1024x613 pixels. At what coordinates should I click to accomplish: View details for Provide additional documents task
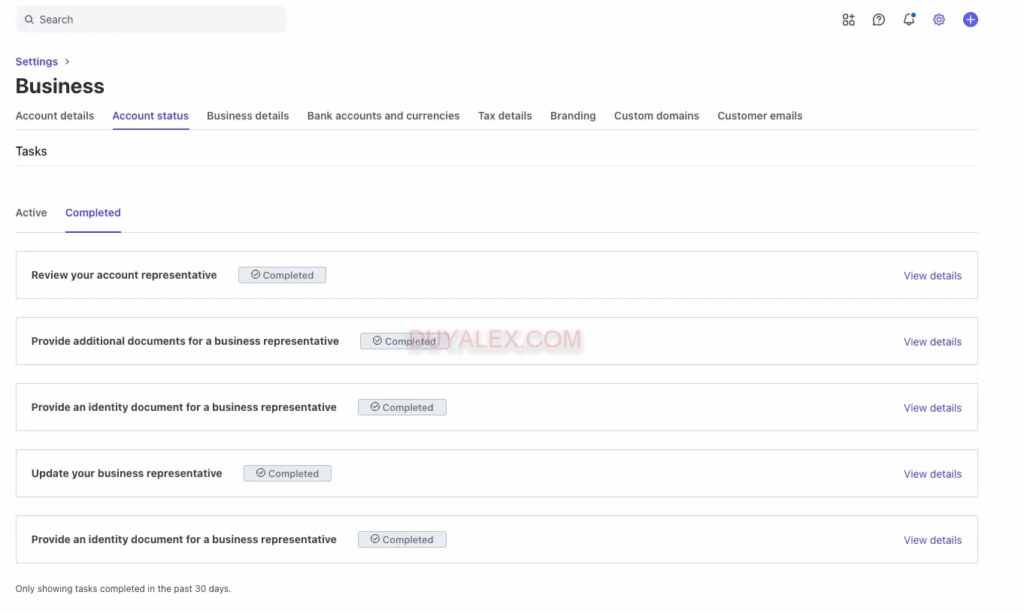[932, 342]
